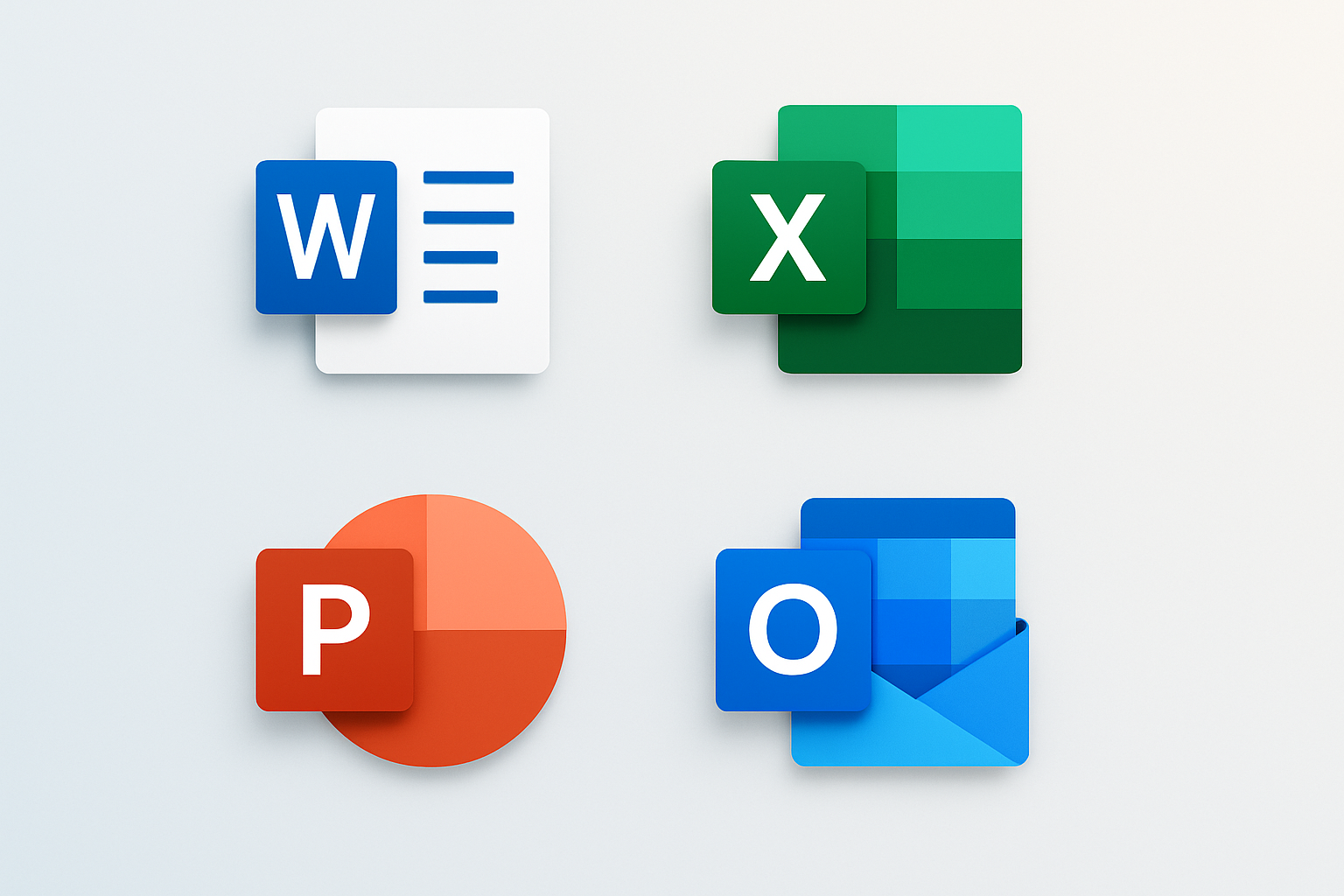
Task: Click the blue W tile on Word
Action: point(326,237)
